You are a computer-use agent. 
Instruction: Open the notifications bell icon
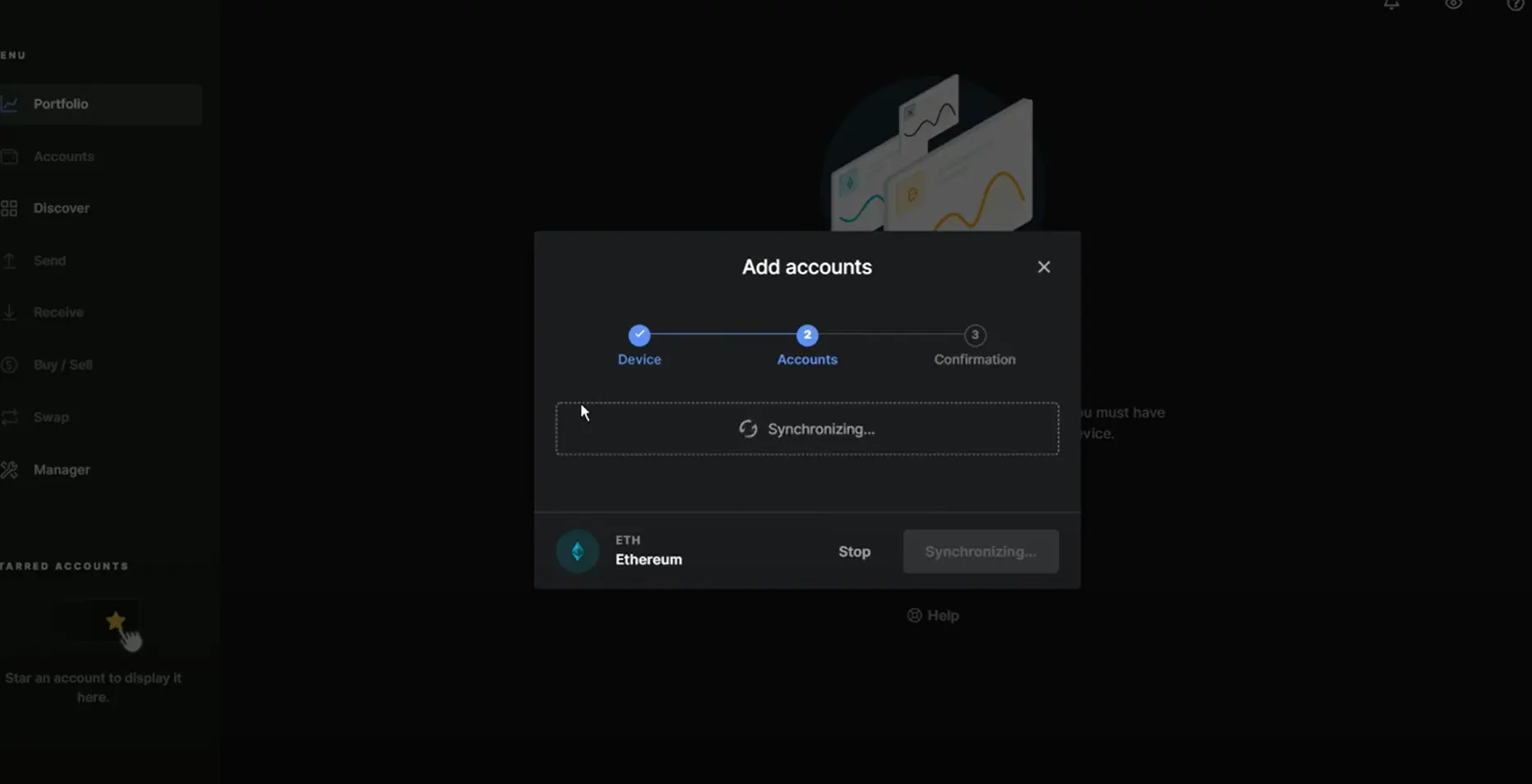(1391, 4)
